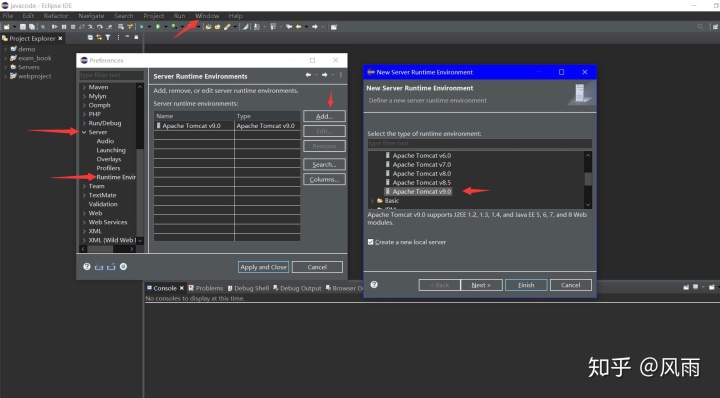Click the Oomph record icon in Preferences
The width and height of the screenshot is (720, 398).
point(124,267)
